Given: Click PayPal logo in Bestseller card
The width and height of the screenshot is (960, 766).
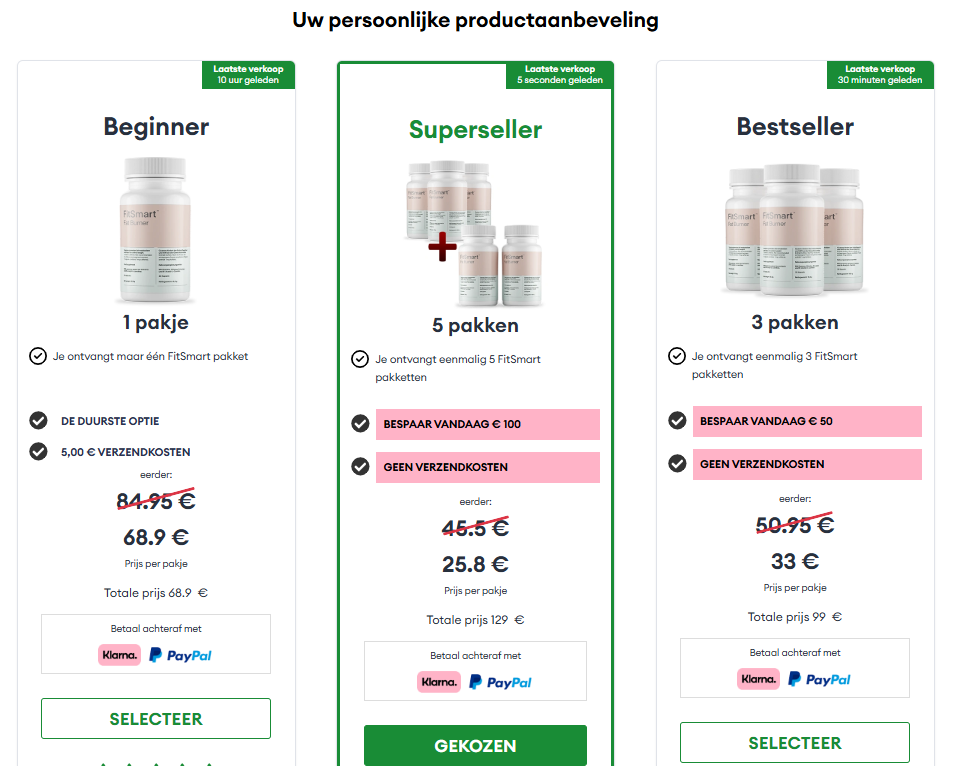Looking at the screenshot, I should (819, 679).
